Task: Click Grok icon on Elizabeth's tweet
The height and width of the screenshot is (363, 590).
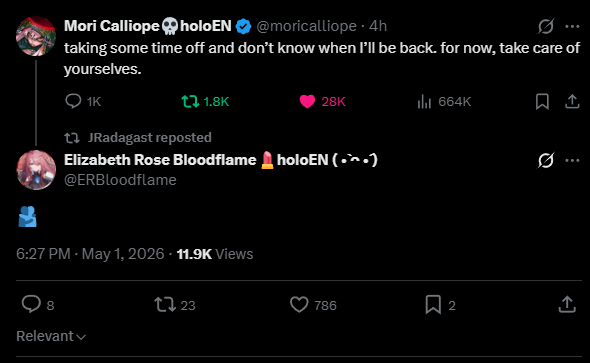Action: [x=545, y=161]
